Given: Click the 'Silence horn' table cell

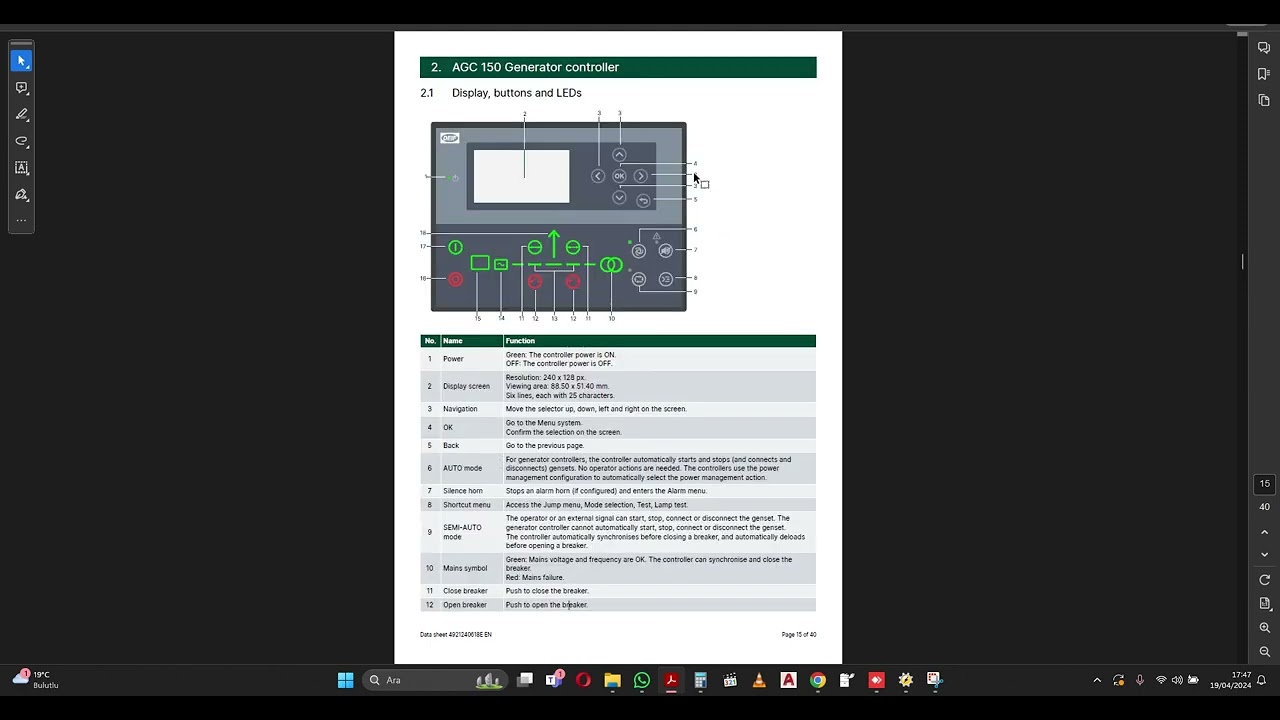Looking at the screenshot, I should pos(462,491).
